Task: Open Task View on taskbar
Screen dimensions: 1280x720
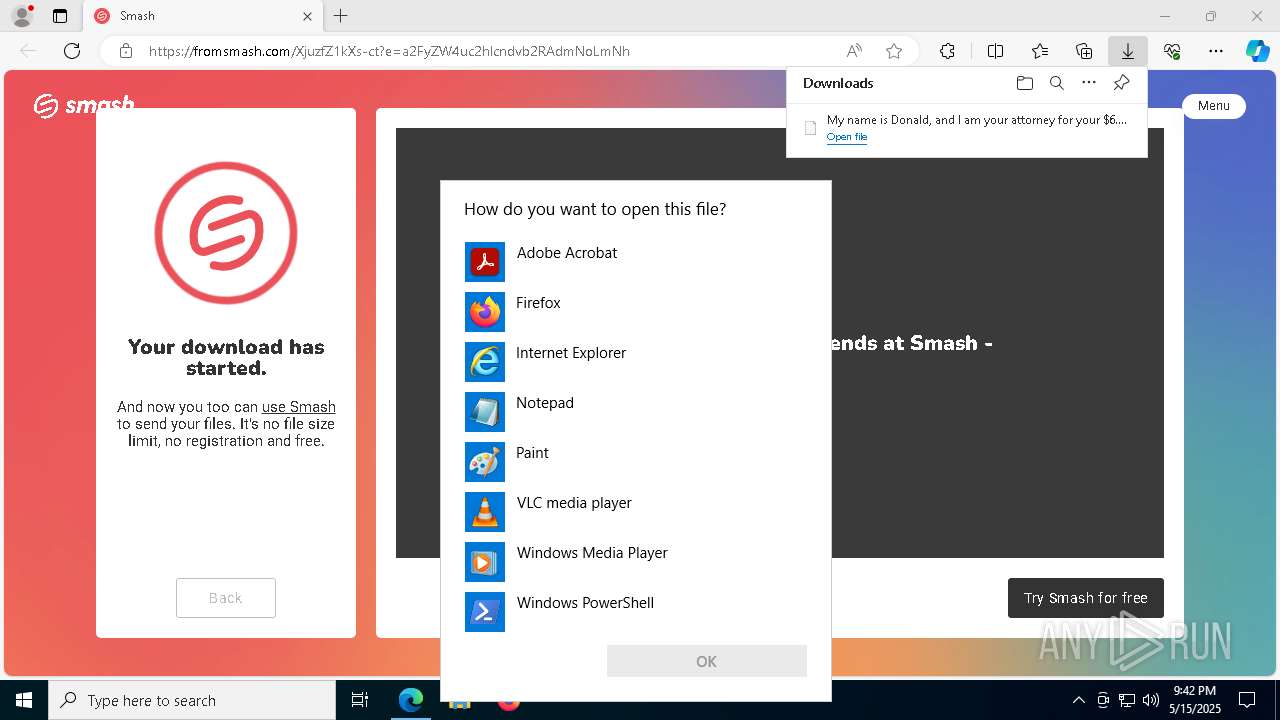Action: pos(360,700)
